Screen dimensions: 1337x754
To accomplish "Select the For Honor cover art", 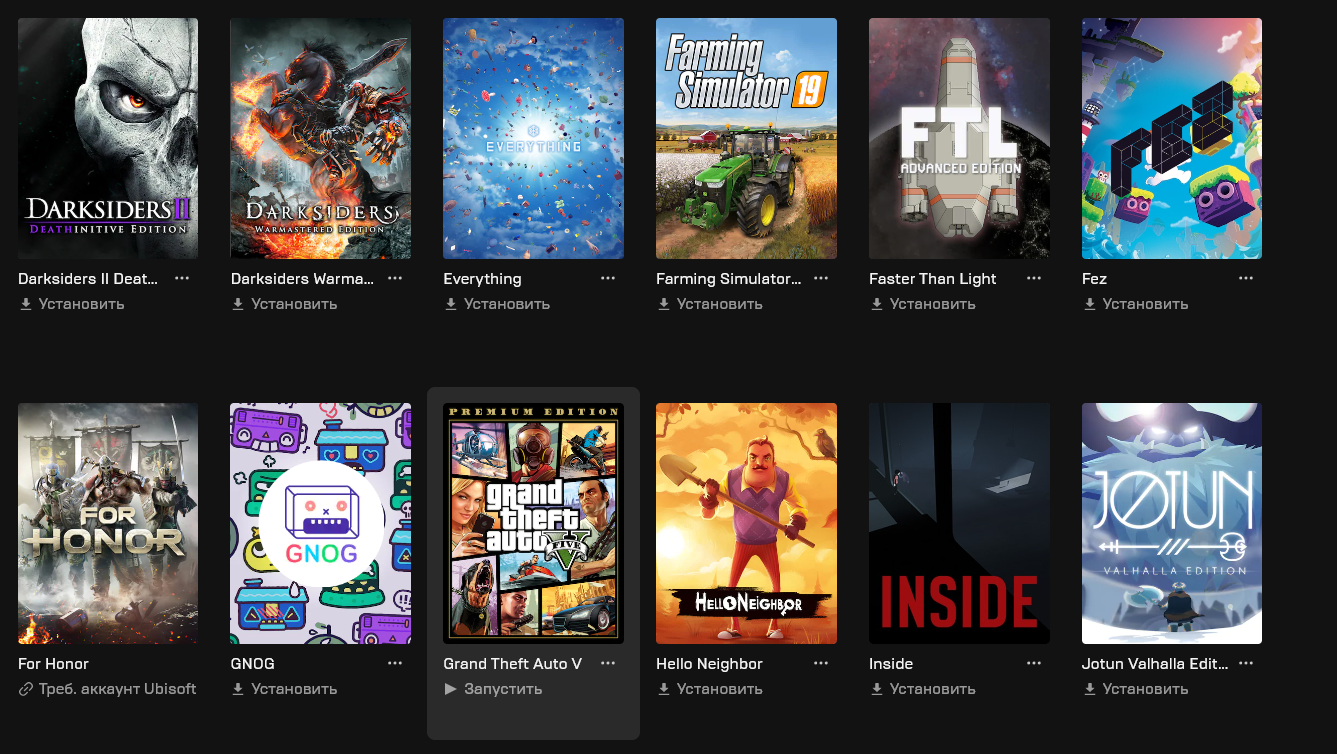I will click(x=108, y=523).
